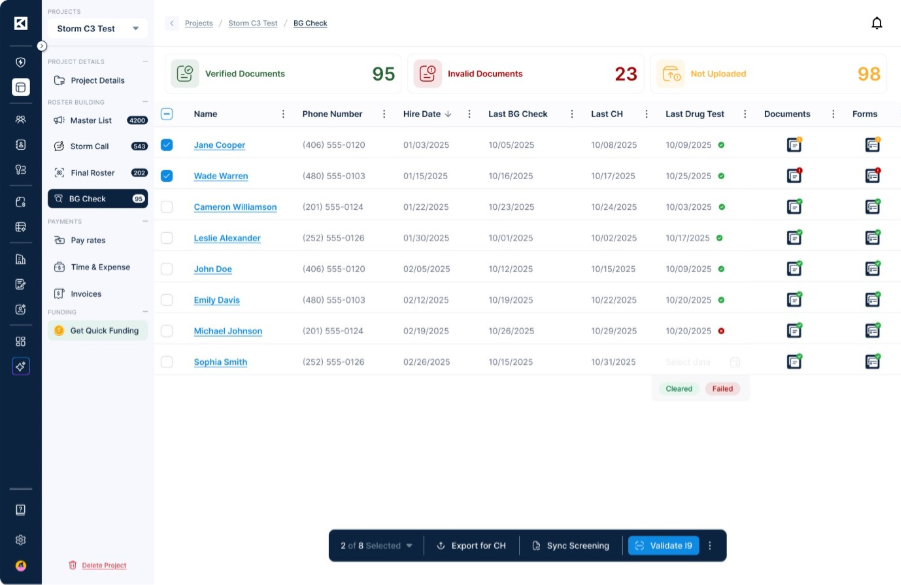Click the Validate I9 button

(665, 546)
